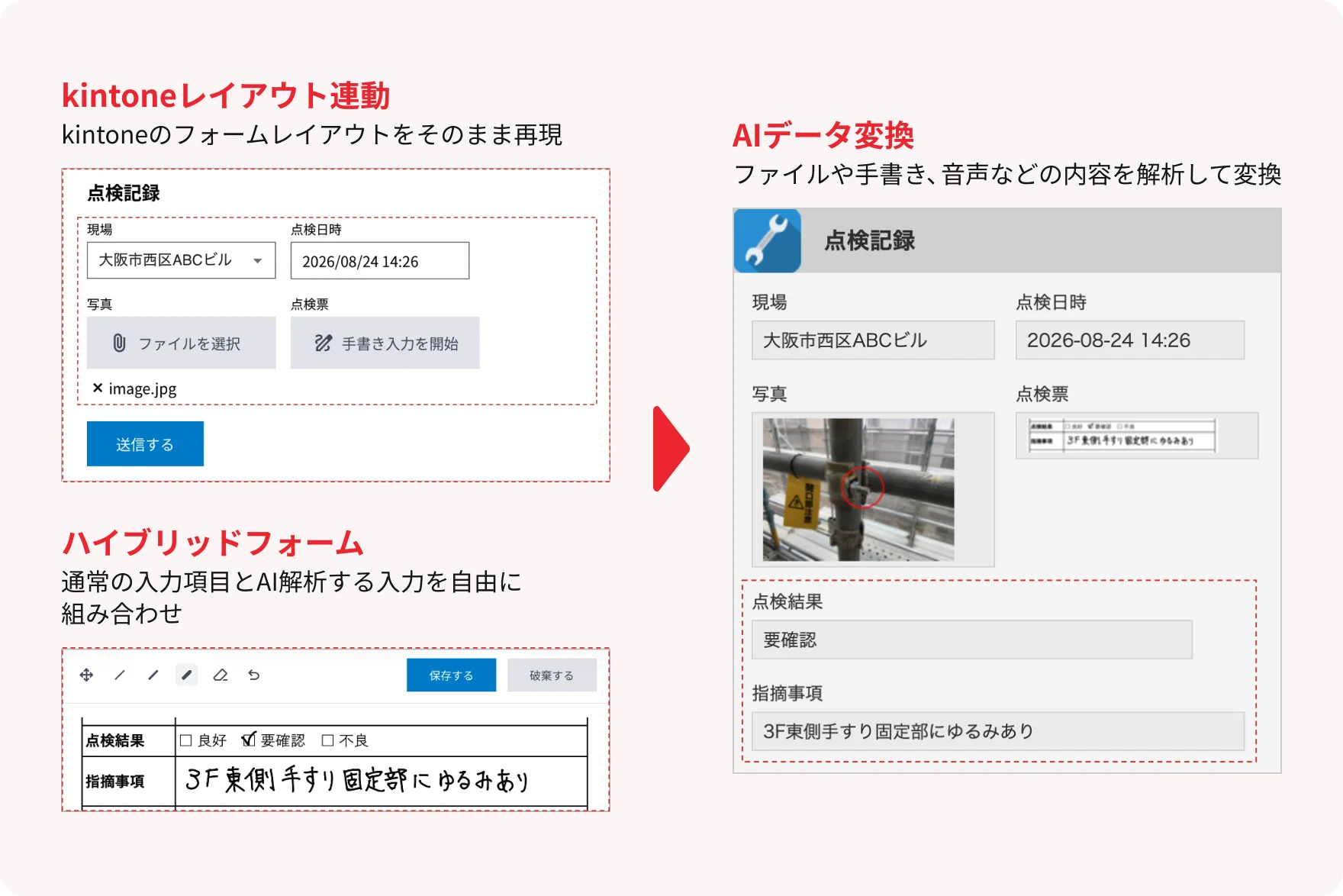This screenshot has width=1343, height=896.
Task: Select the active highlighted pen tool
Action: point(186,675)
